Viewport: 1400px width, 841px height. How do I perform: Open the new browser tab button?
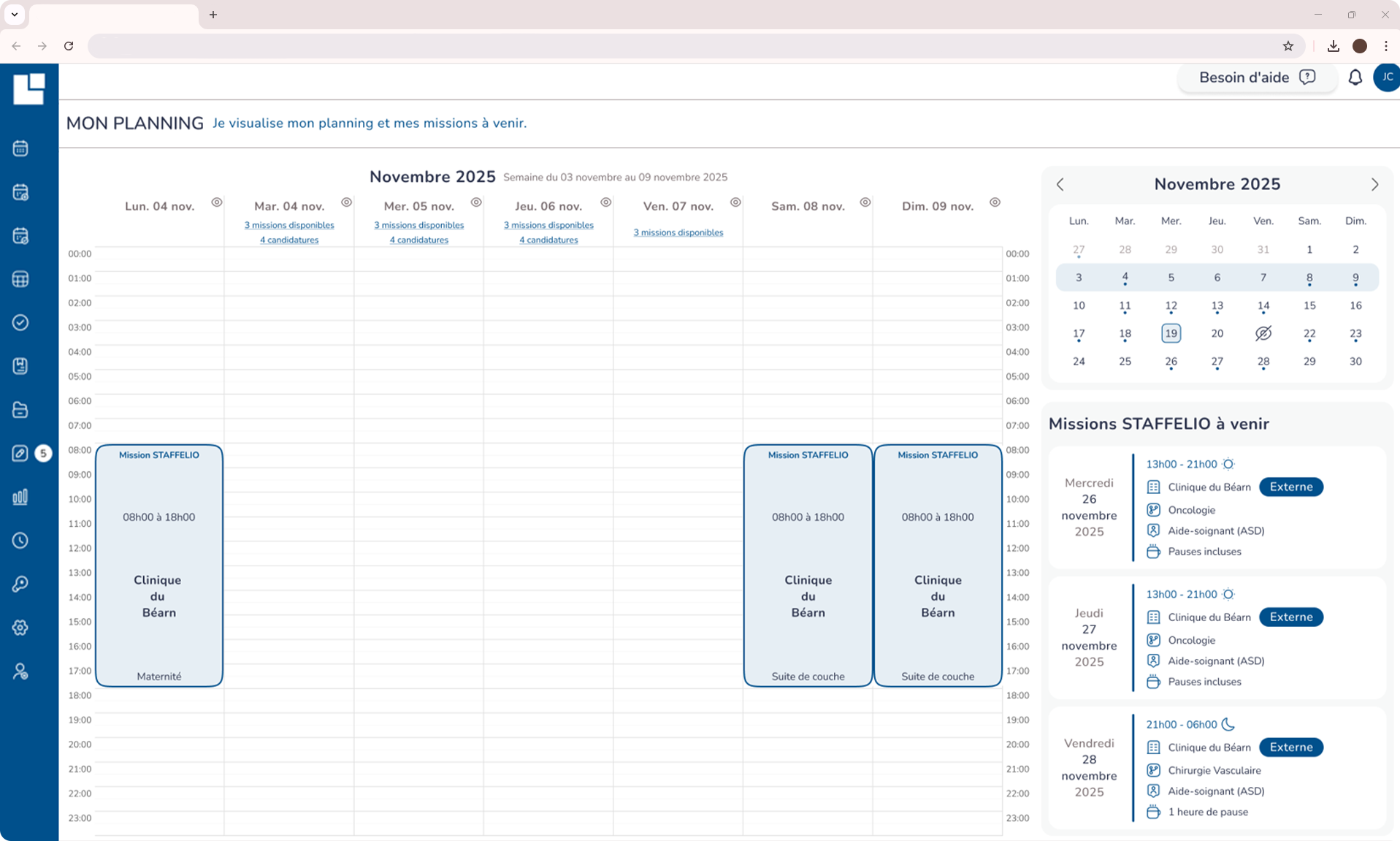pos(213,15)
